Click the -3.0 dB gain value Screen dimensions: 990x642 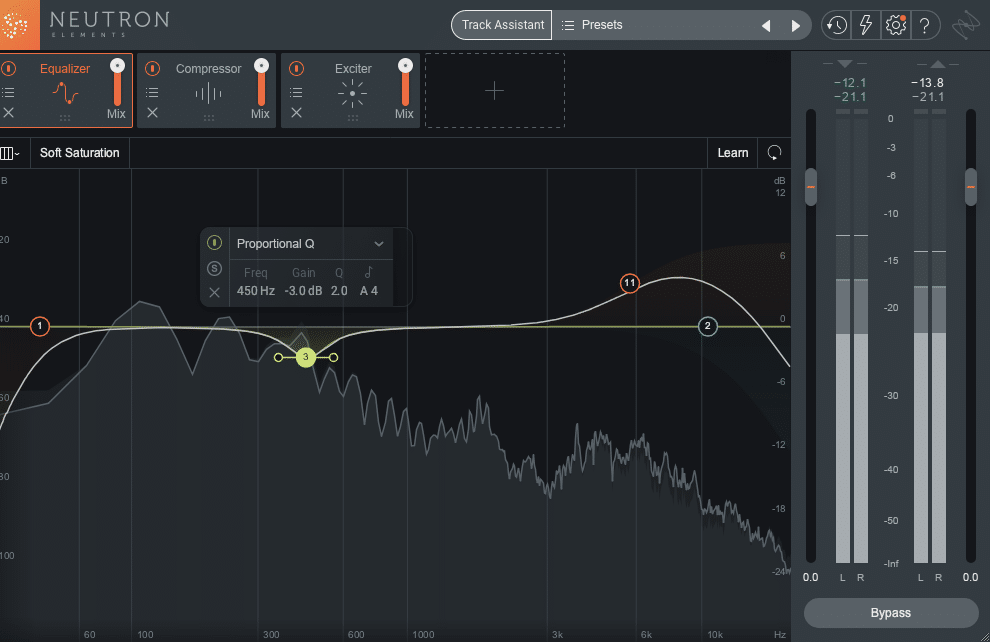[303, 291]
